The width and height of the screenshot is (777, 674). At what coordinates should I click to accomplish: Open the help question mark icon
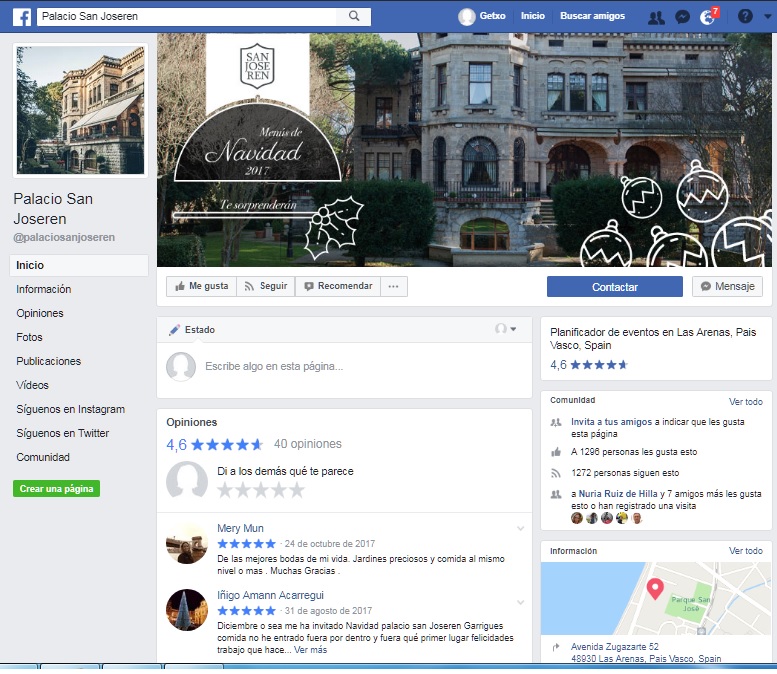click(x=745, y=16)
